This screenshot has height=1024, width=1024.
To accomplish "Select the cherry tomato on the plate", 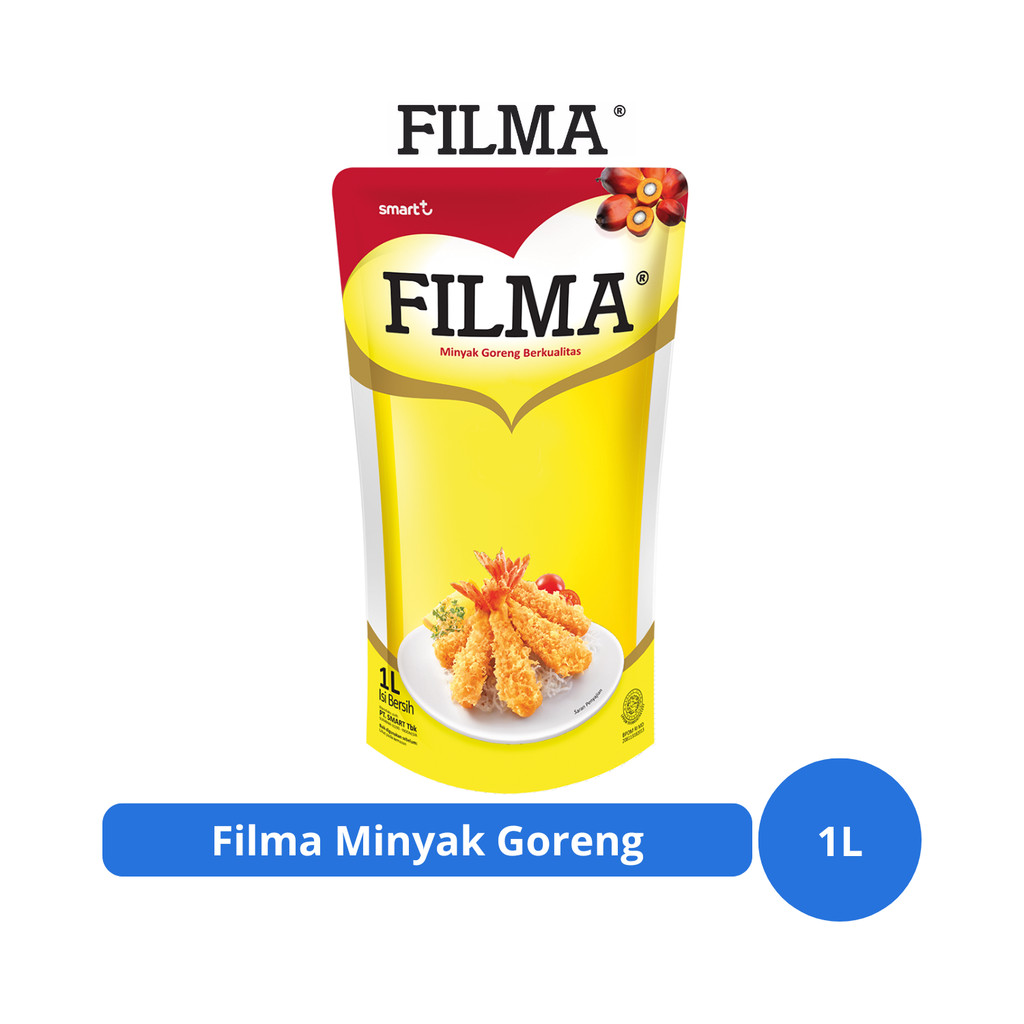I will tap(551, 583).
